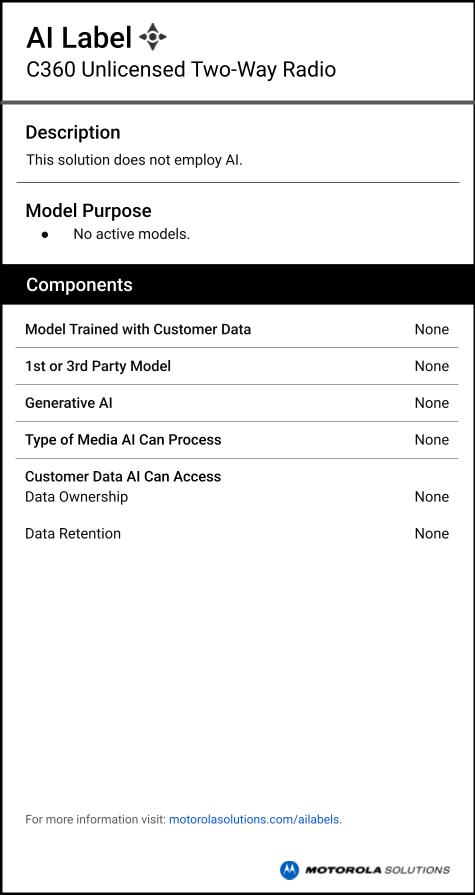Select the Generative AI row label

point(69,403)
